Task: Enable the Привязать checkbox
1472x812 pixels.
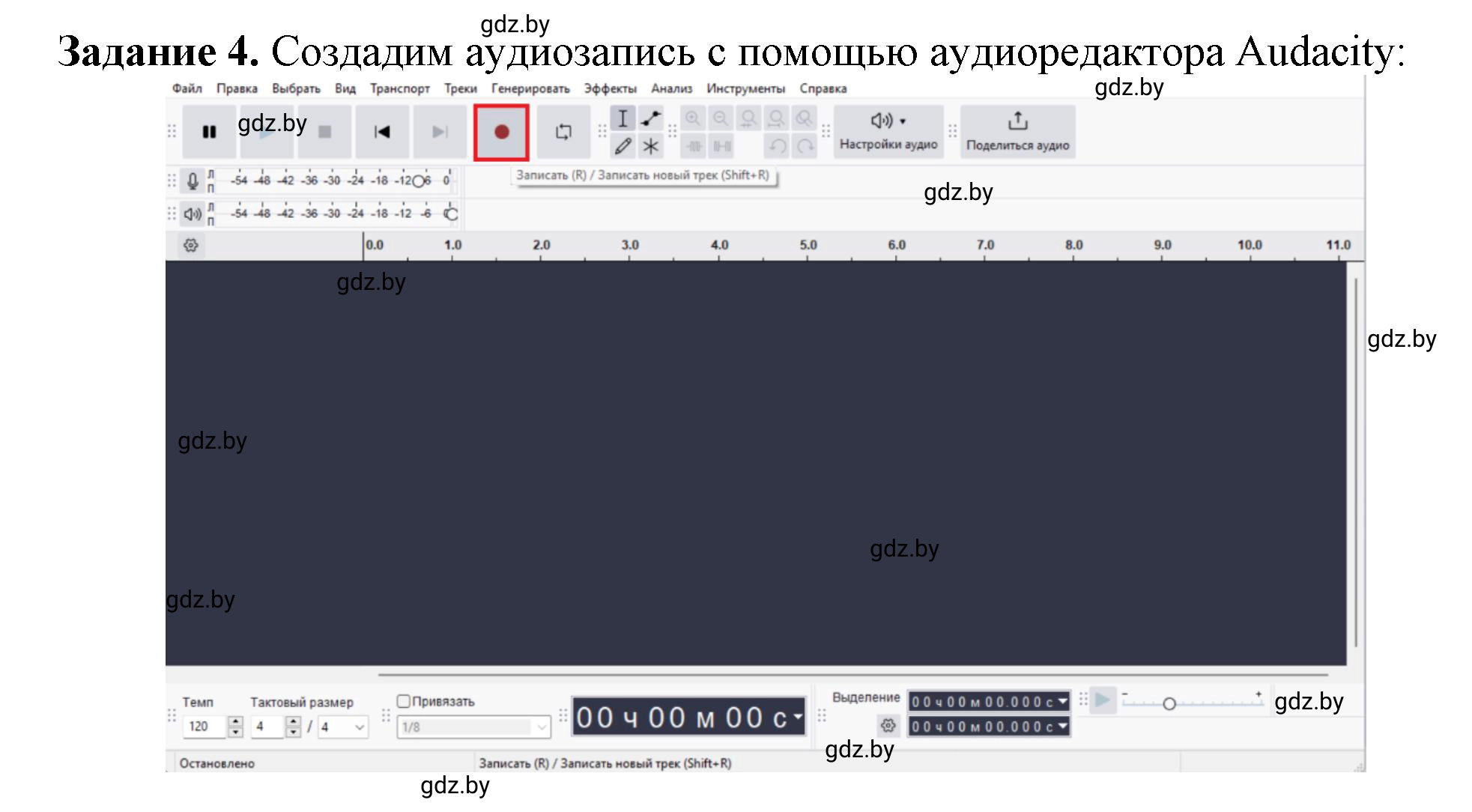Action: pyautogui.click(x=404, y=701)
